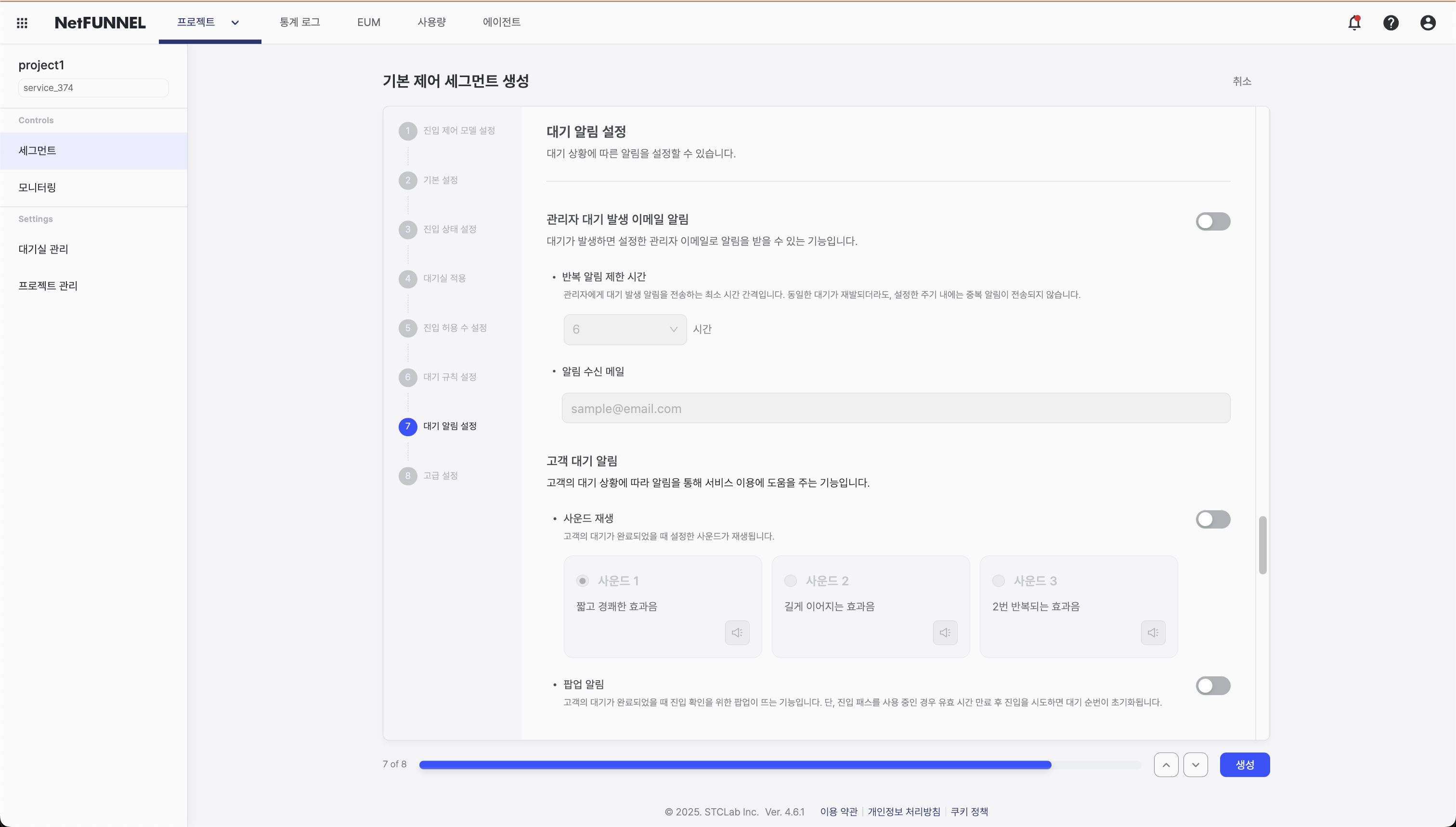The height and width of the screenshot is (827, 1456).
Task: Open the service_374 selector
Action: pyautogui.click(x=92, y=88)
